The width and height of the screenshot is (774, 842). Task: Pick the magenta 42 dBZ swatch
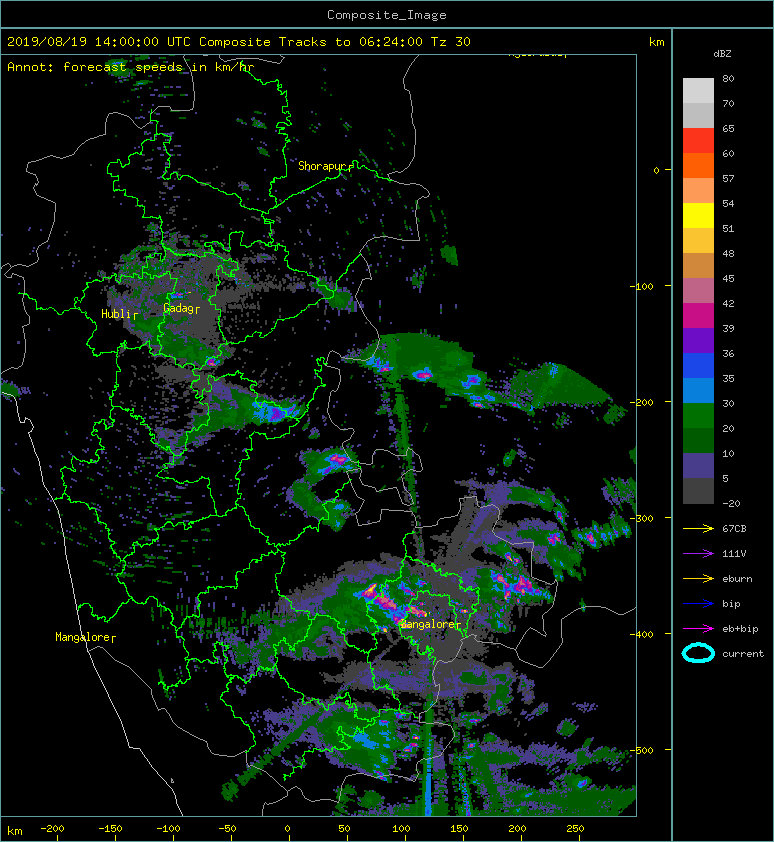698,315
